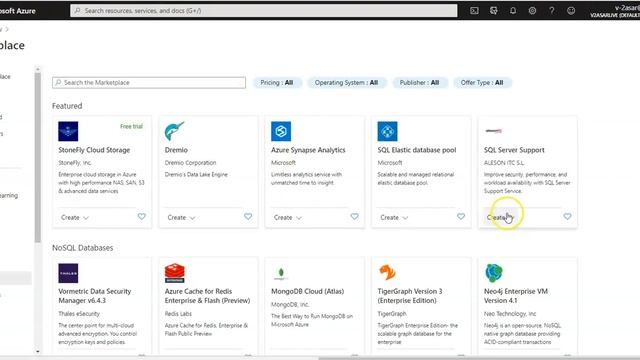Open Neo4j Enterprise VM Version 4.1

click(516, 296)
